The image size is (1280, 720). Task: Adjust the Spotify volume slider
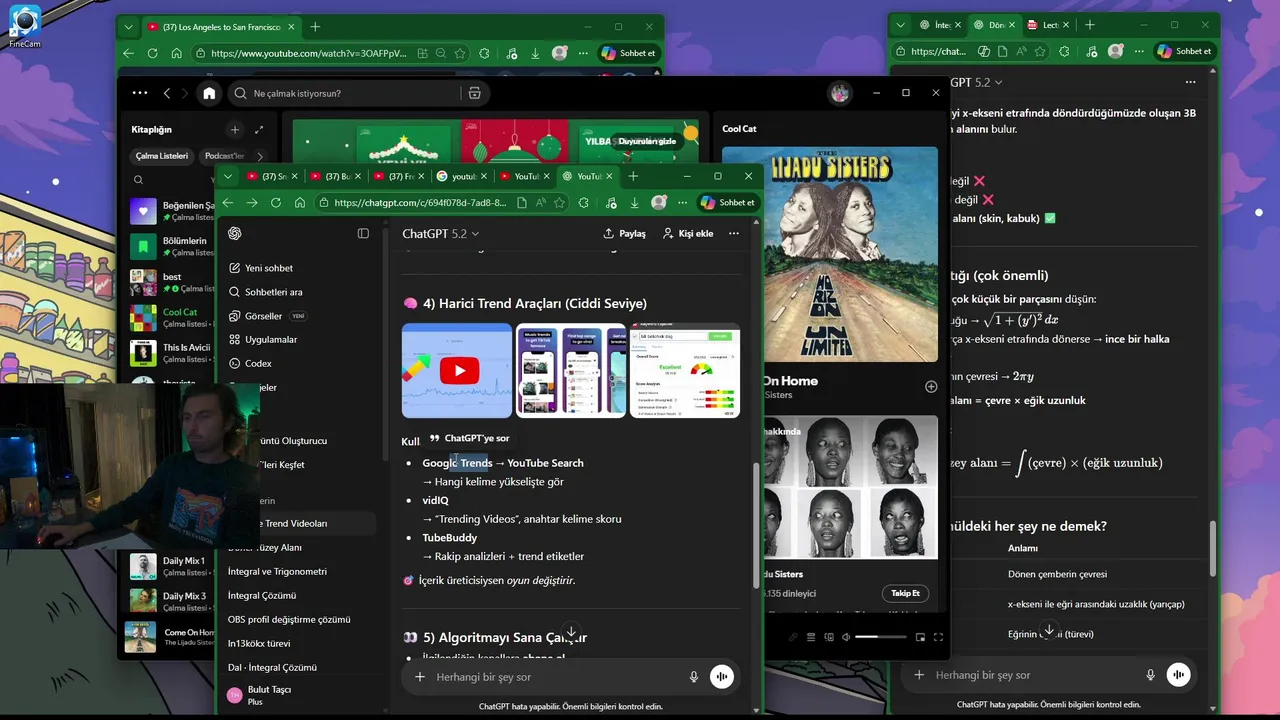[880, 637]
